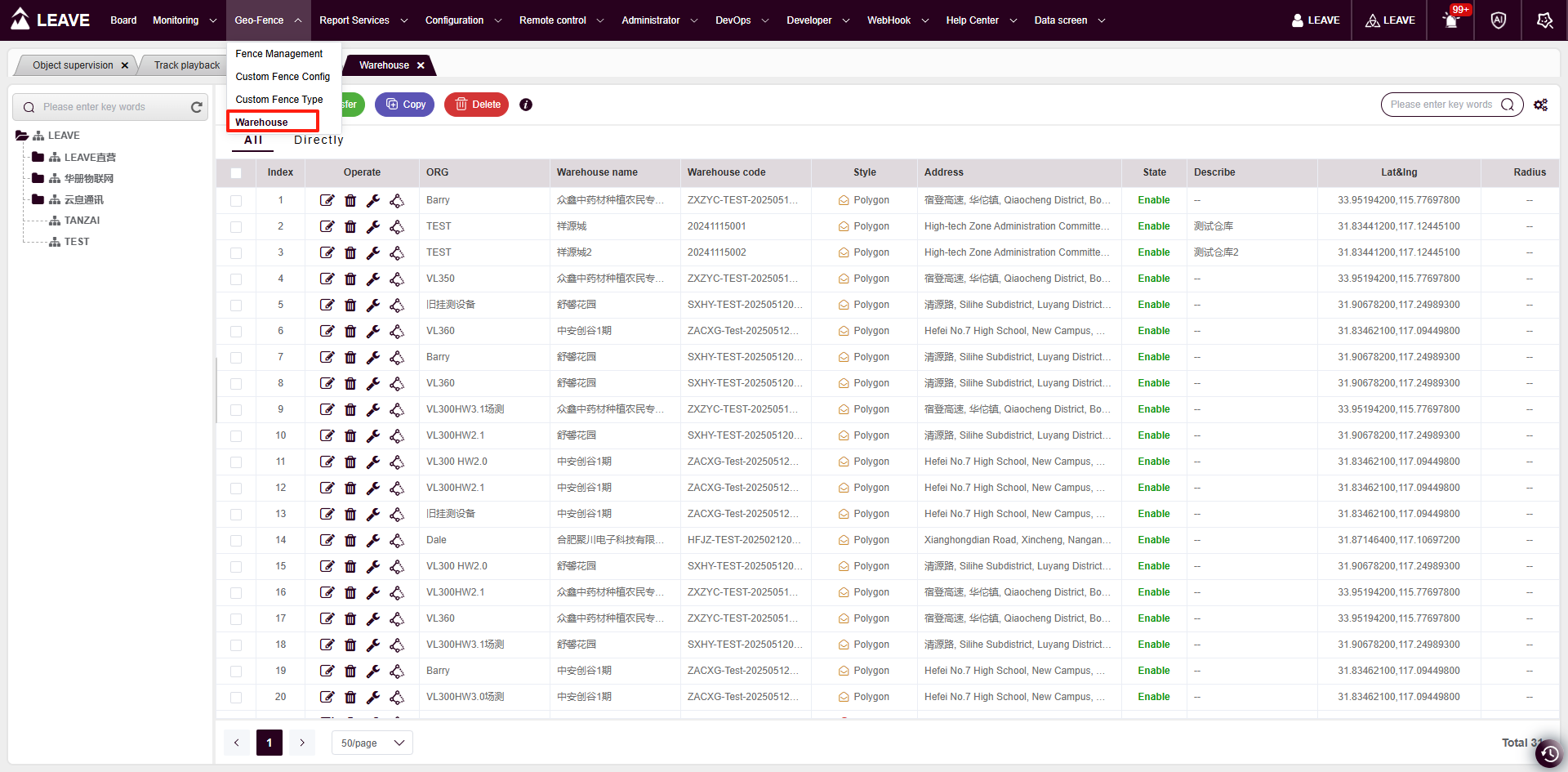1568x772 pixels.
Task: Switch to the Directly tab
Action: 318,140
